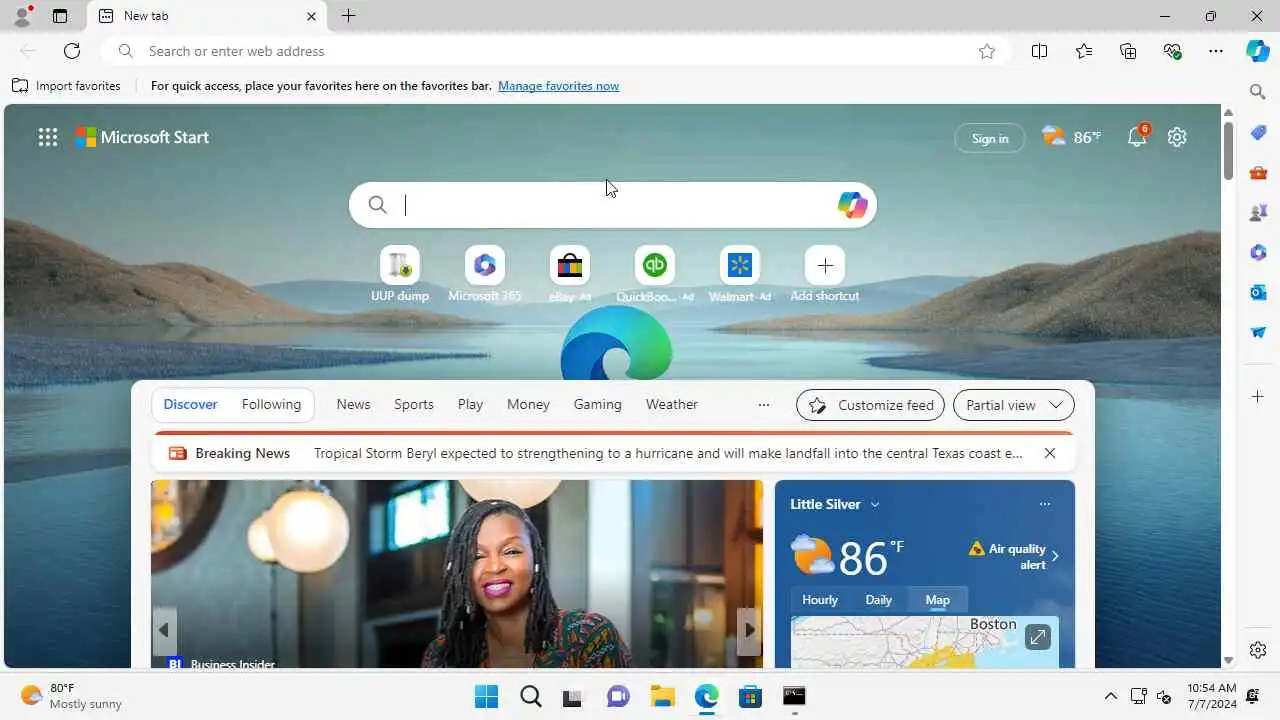The height and width of the screenshot is (720, 1280).
Task: Go to next news carousel slide
Action: (x=749, y=630)
